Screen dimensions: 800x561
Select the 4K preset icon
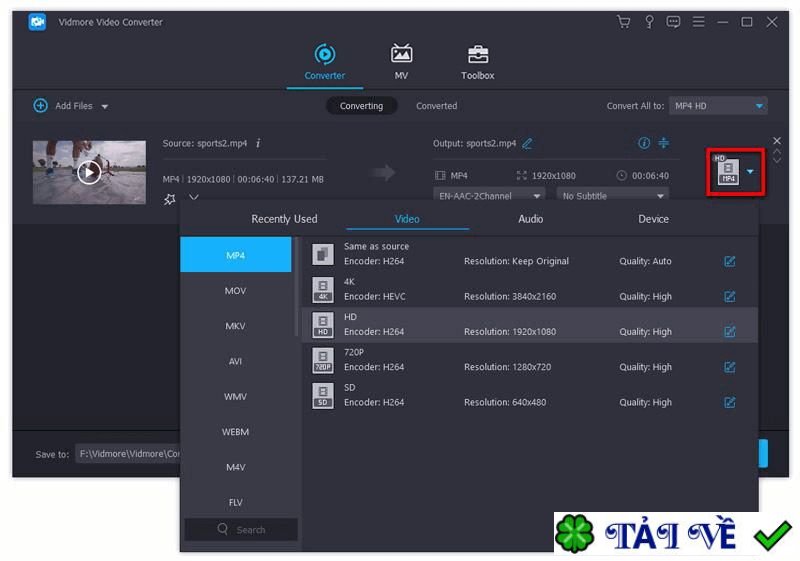click(x=323, y=289)
